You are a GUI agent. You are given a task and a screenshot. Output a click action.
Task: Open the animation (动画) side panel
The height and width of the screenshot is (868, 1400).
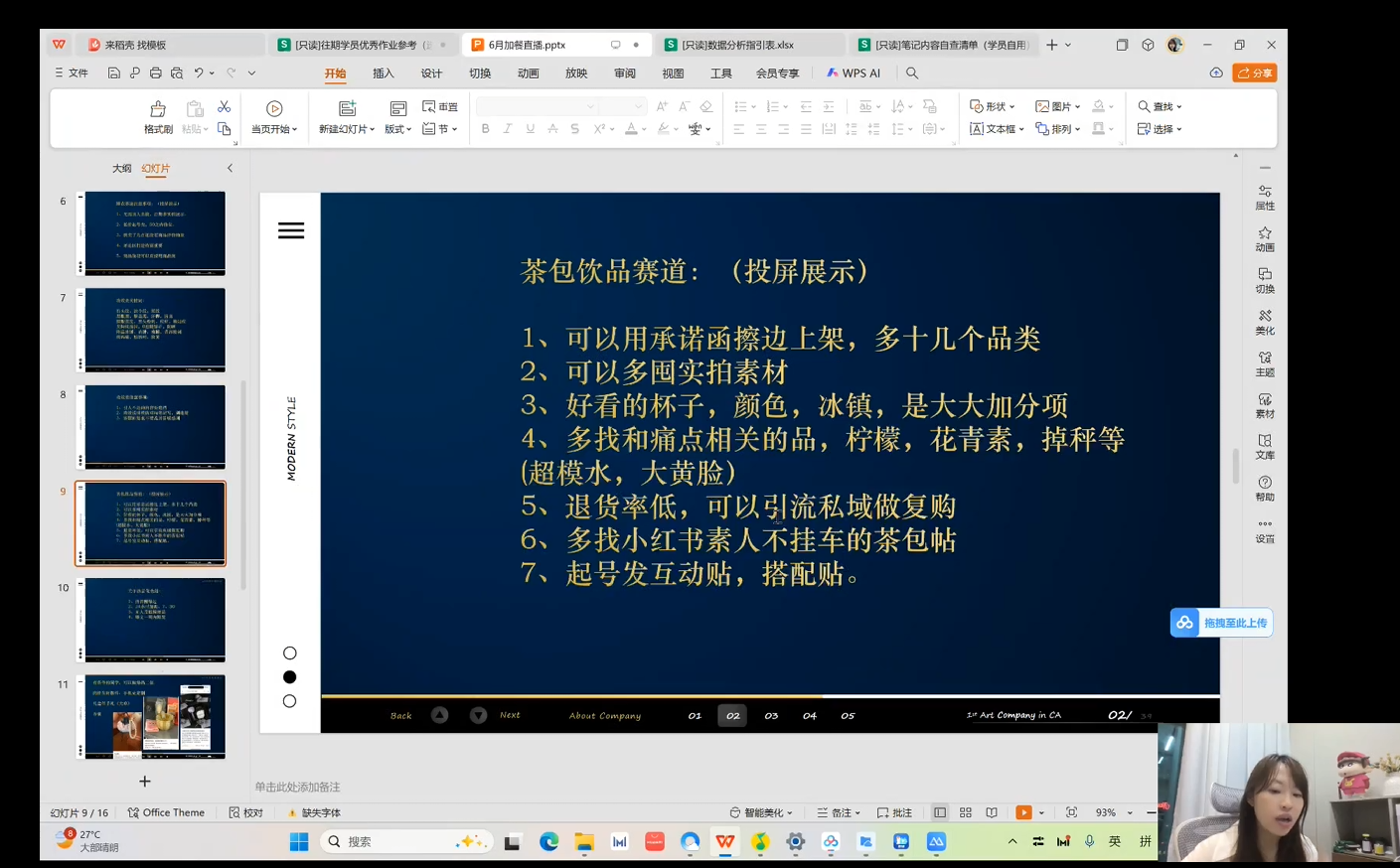click(1264, 238)
